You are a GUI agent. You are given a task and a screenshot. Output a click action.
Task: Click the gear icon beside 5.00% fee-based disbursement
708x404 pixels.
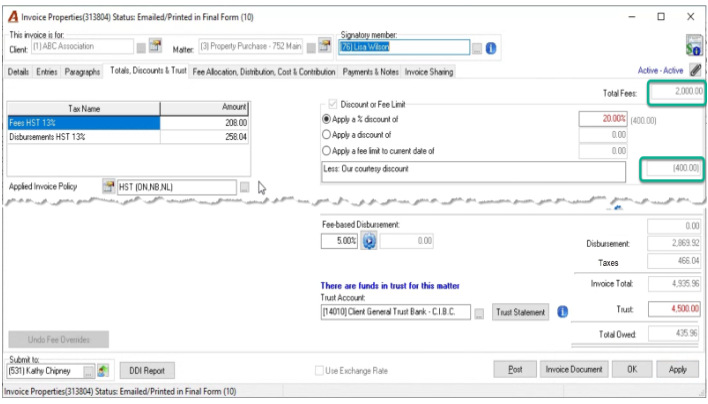pos(369,241)
